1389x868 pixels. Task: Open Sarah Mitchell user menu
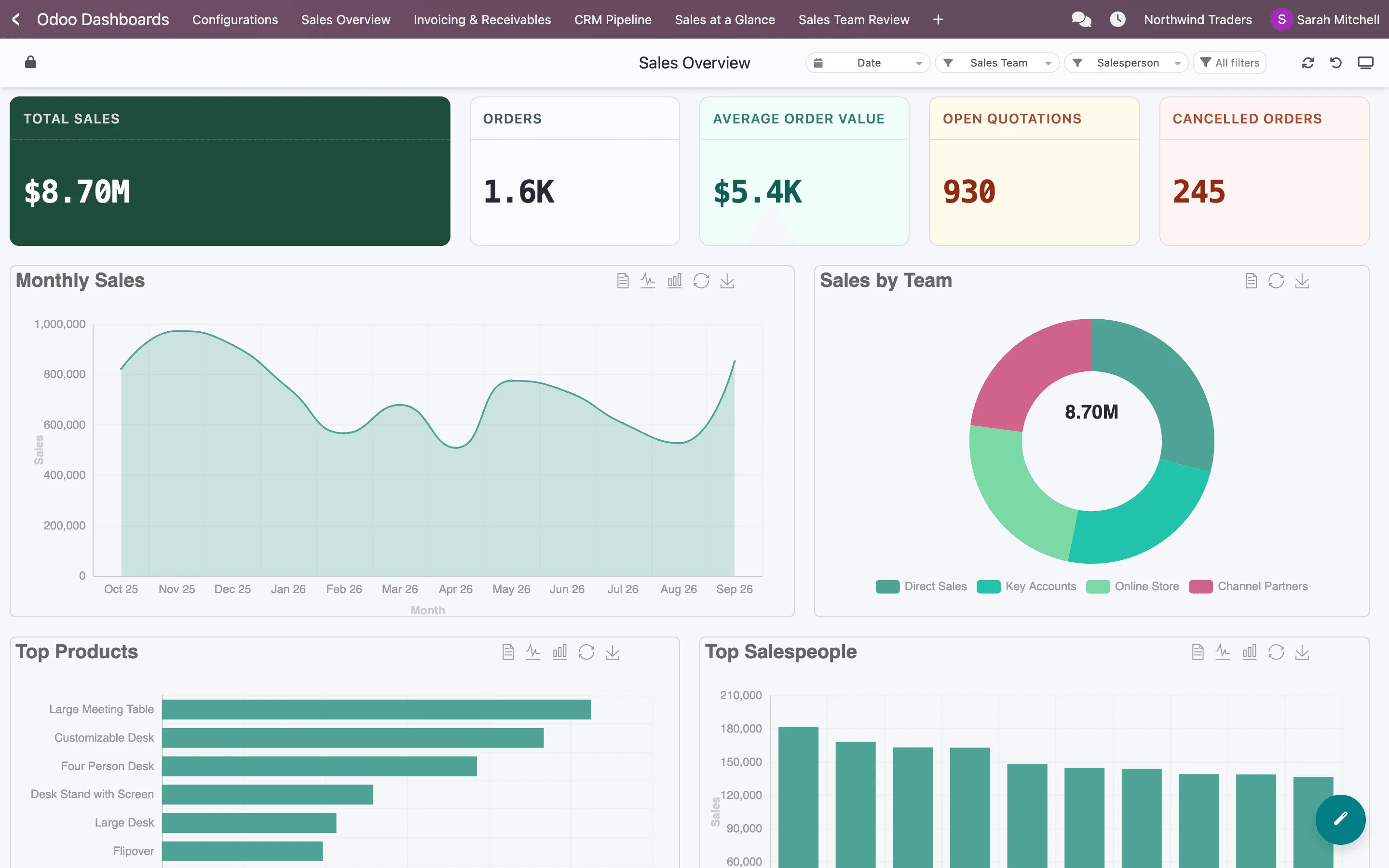(1325, 19)
